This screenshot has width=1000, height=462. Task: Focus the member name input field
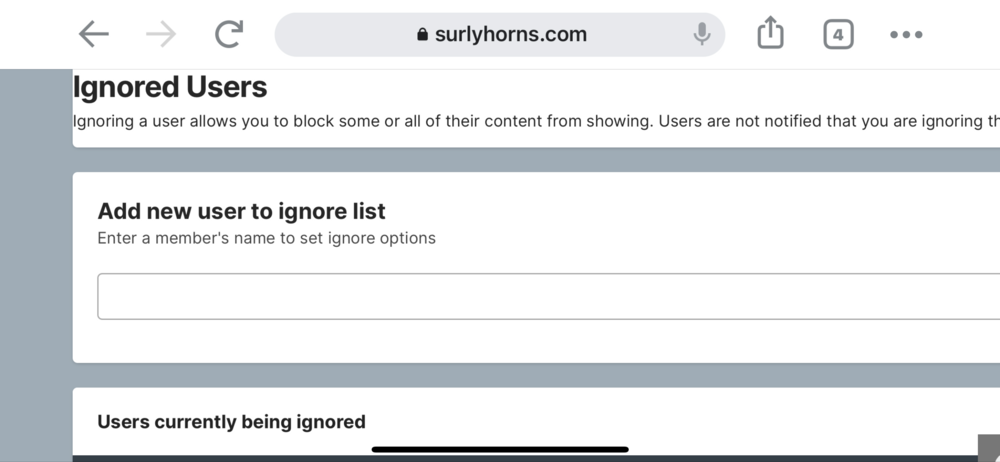click(x=540, y=296)
